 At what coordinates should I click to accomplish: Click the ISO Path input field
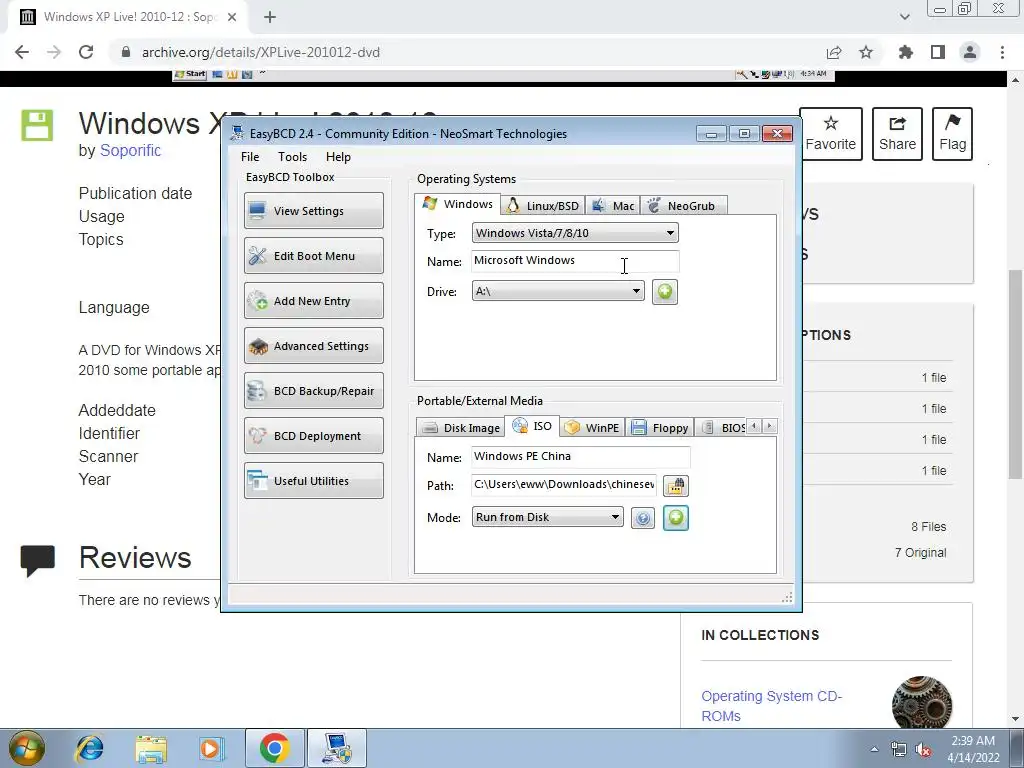[x=564, y=485]
